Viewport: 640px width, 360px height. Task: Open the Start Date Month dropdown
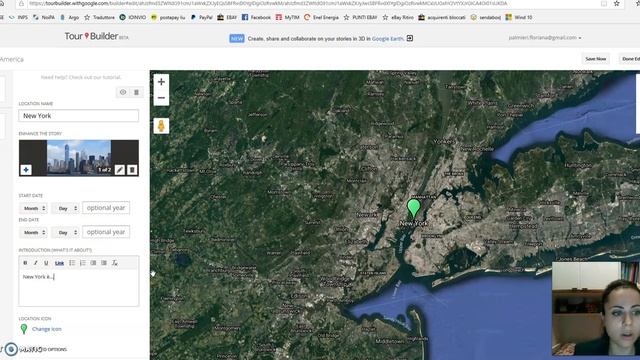[x=33, y=208]
